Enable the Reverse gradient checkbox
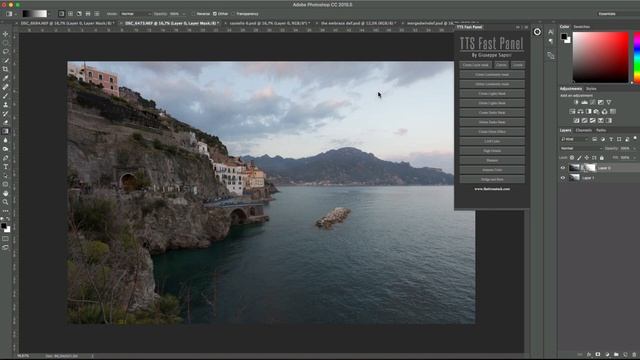The height and width of the screenshot is (360, 640). tap(193, 14)
